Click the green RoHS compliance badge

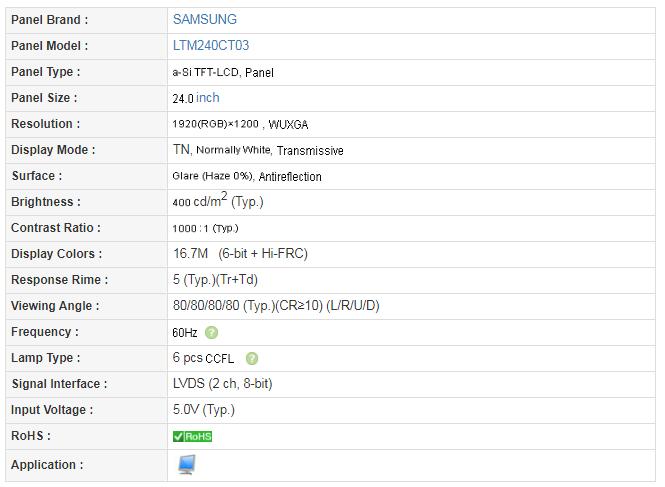192,436
